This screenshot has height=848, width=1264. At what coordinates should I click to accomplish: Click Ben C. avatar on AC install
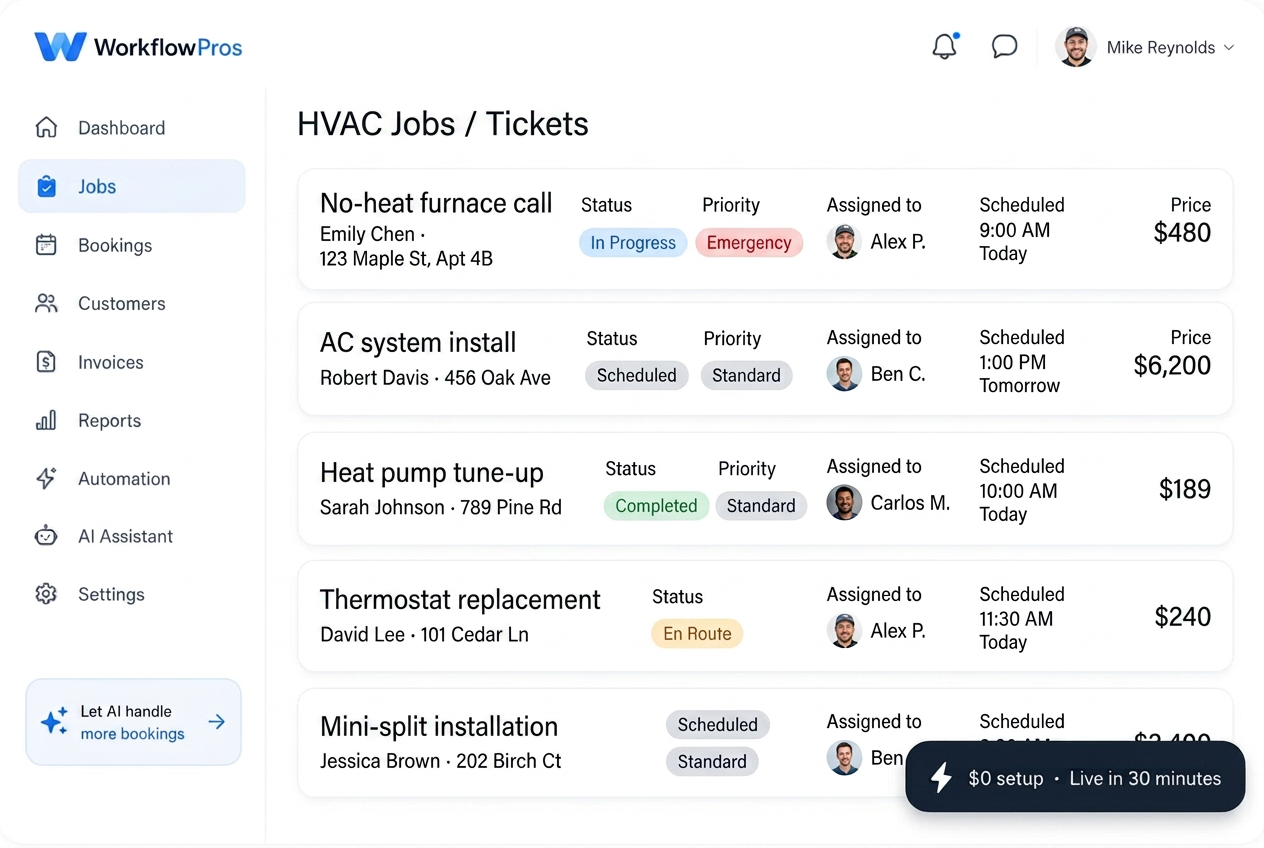(x=844, y=374)
